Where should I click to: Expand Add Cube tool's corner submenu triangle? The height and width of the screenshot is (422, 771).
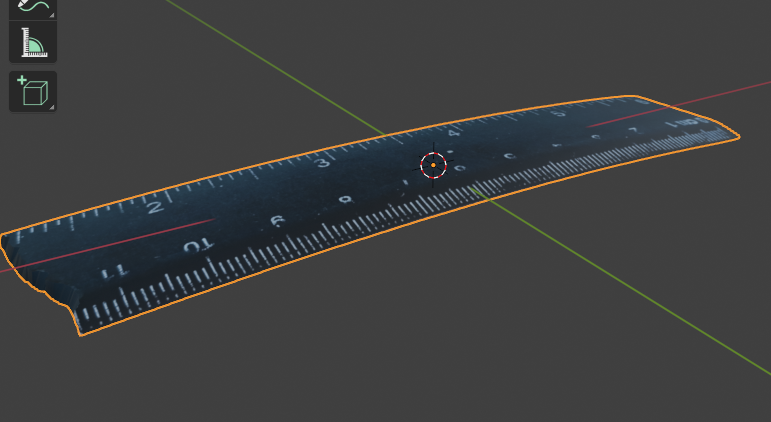[x=52, y=106]
